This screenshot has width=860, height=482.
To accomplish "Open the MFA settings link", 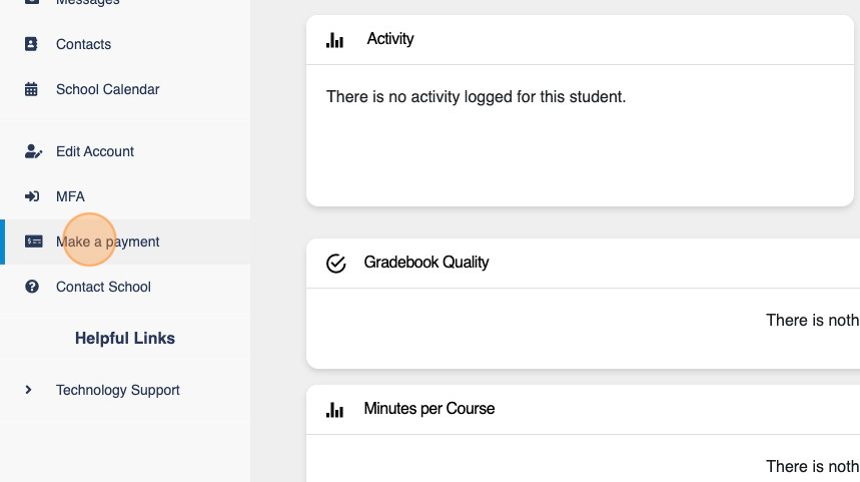I will [x=70, y=196].
